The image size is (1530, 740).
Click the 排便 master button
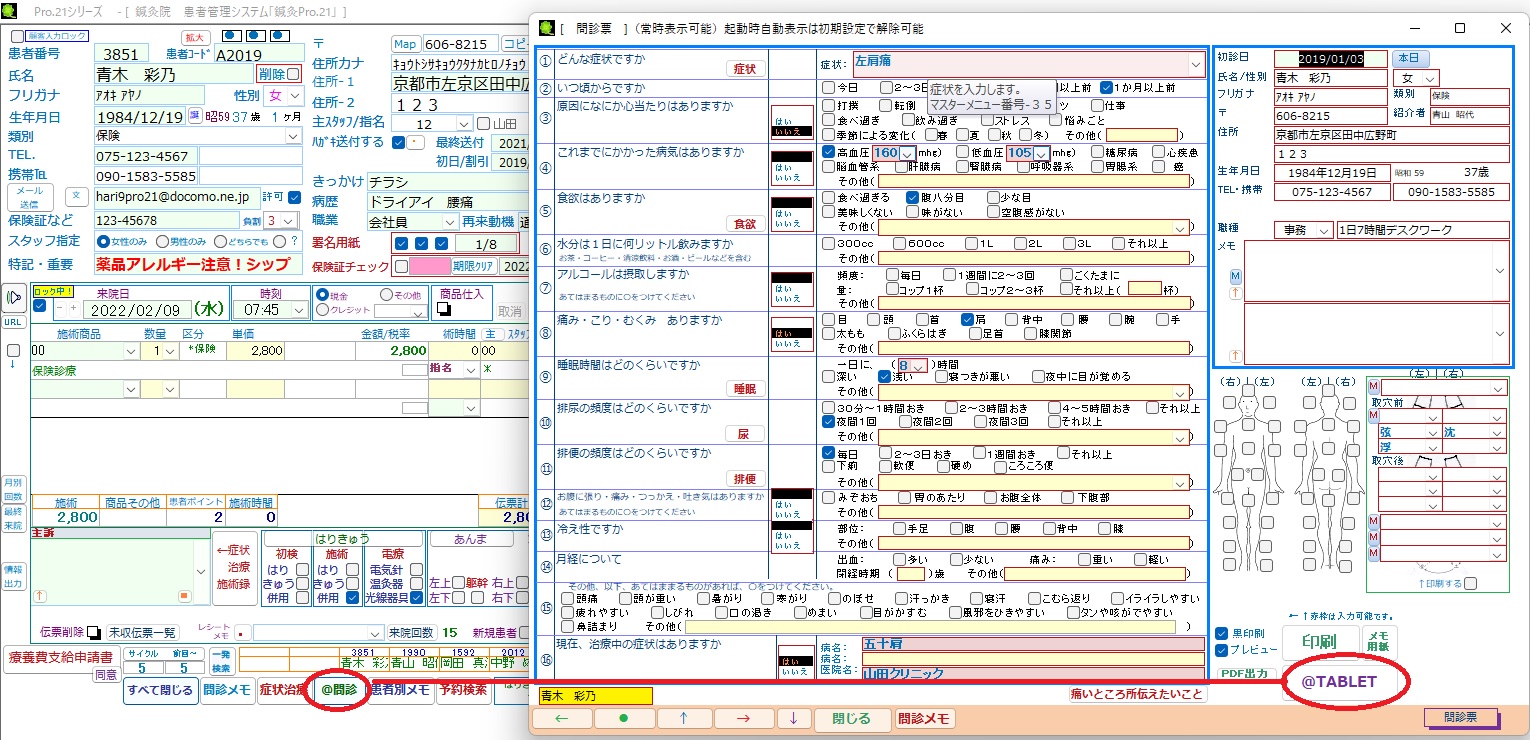click(x=745, y=479)
